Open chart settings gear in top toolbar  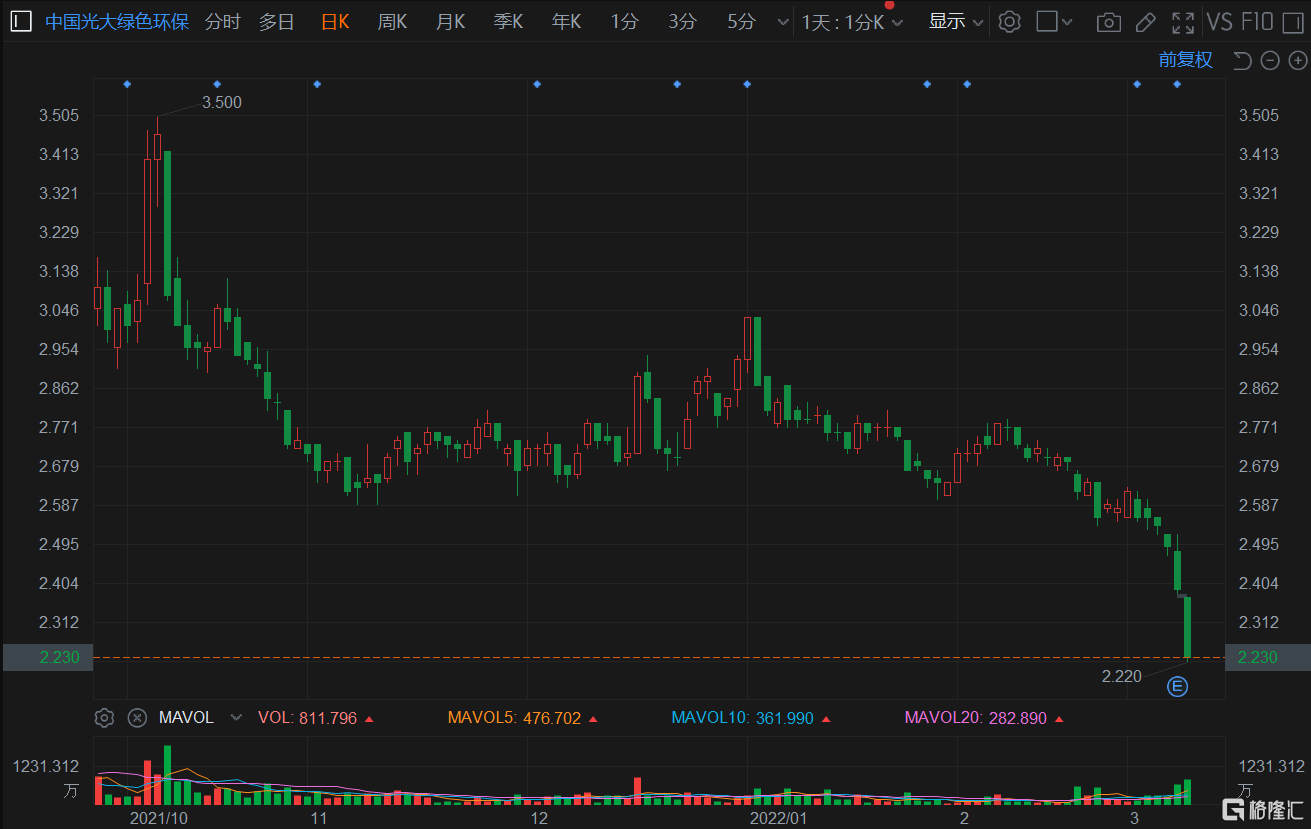[1010, 22]
